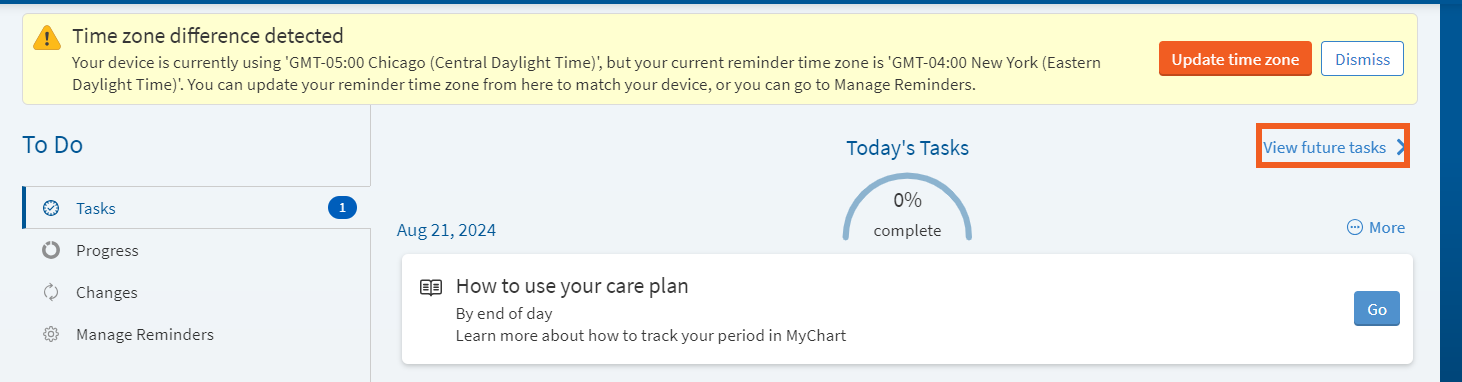Click the yellow warning triangle icon
Screen dimensions: 1462x382
[47, 37]
